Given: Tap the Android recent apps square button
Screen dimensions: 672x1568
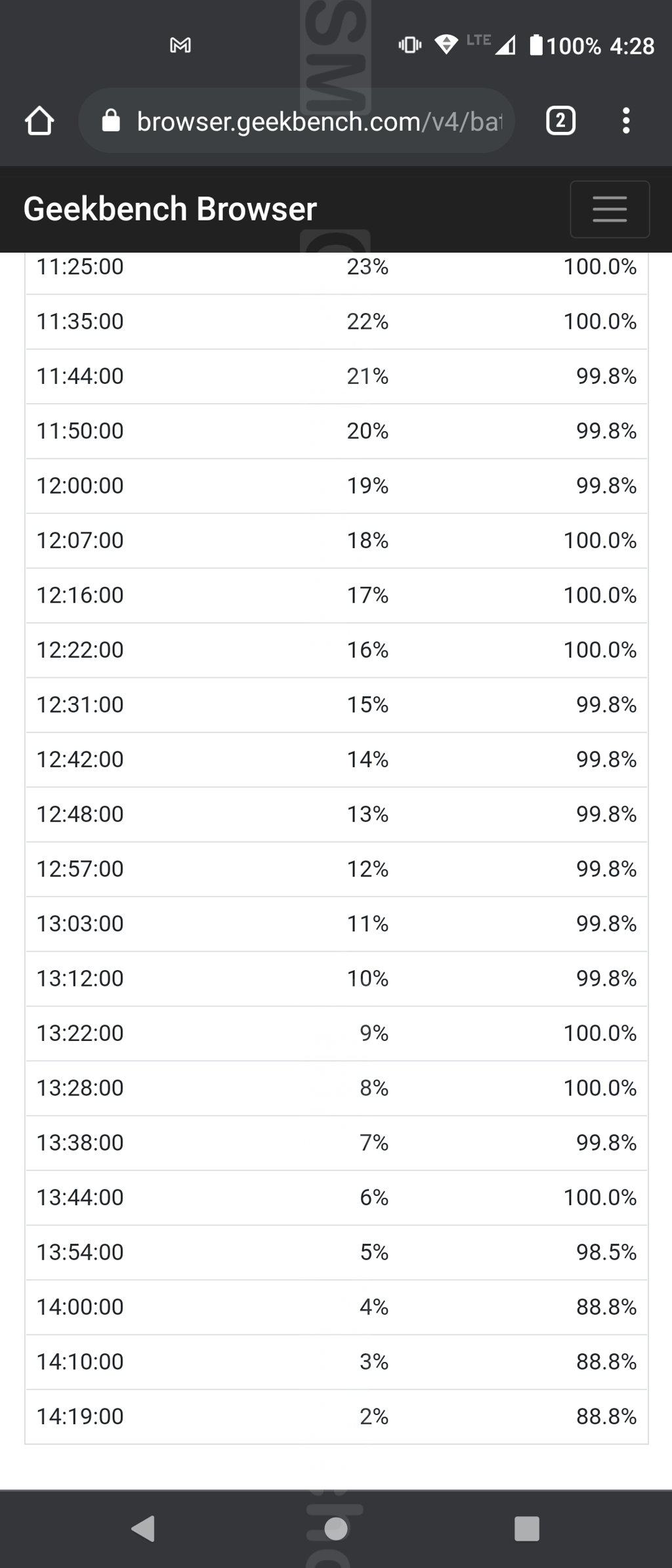Looking at the screenshot, I should point(527,1528).
